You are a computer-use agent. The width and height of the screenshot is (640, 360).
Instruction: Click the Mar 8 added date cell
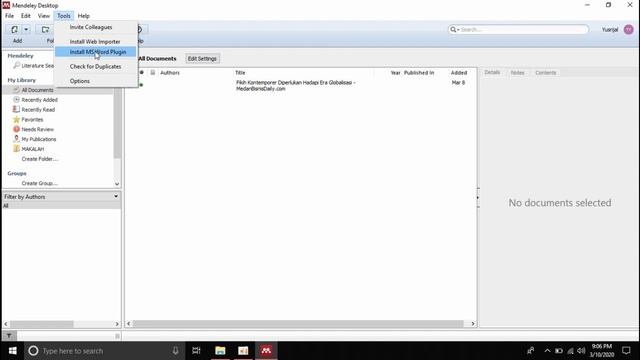tap(458, 82)
